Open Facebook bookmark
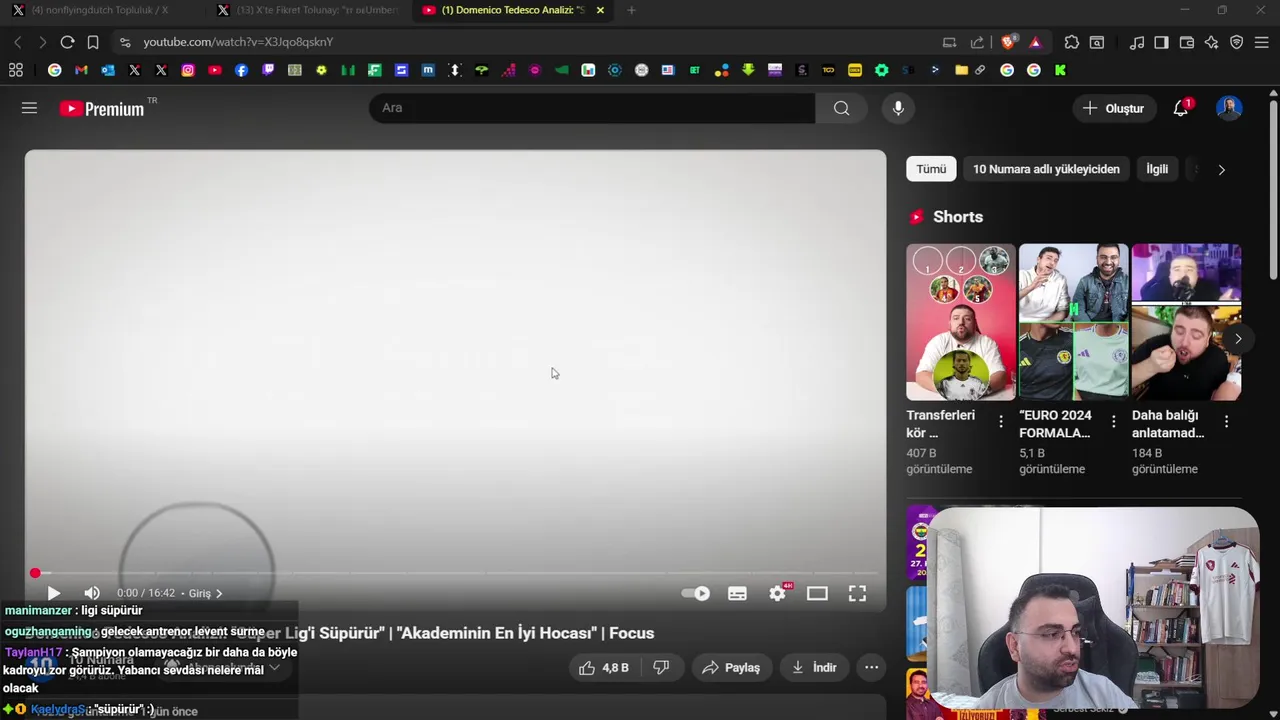 (x=241, y=70)
